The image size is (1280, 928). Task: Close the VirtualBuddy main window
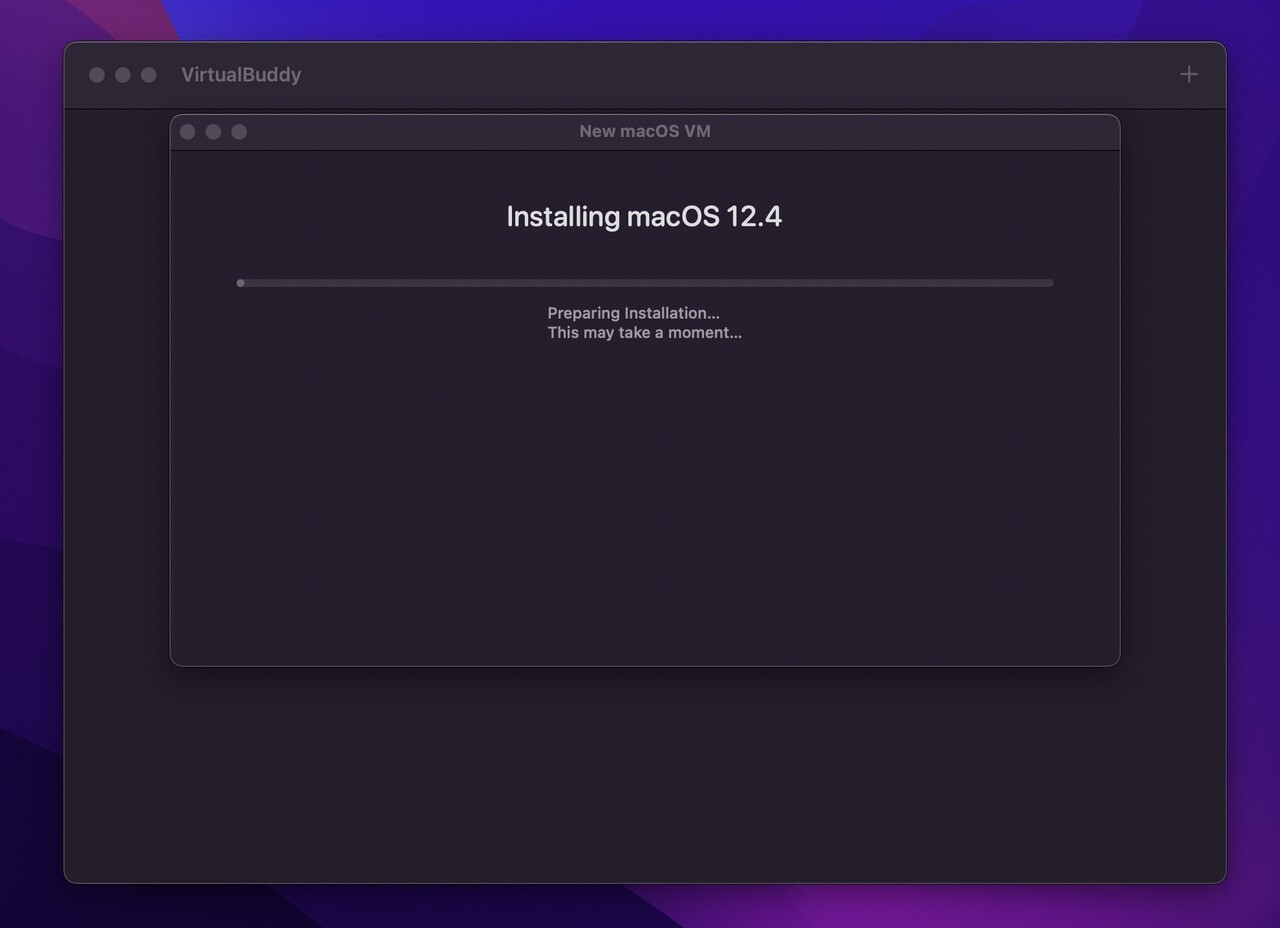coord(96,74)
